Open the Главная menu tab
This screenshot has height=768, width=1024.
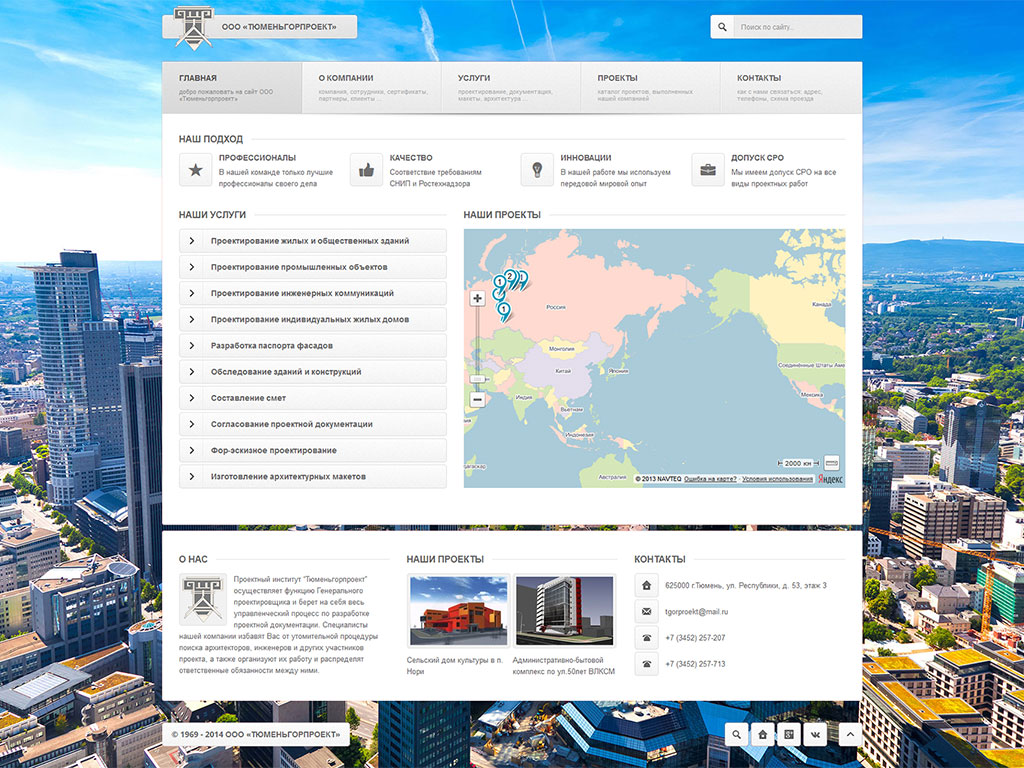pos(232,88)
